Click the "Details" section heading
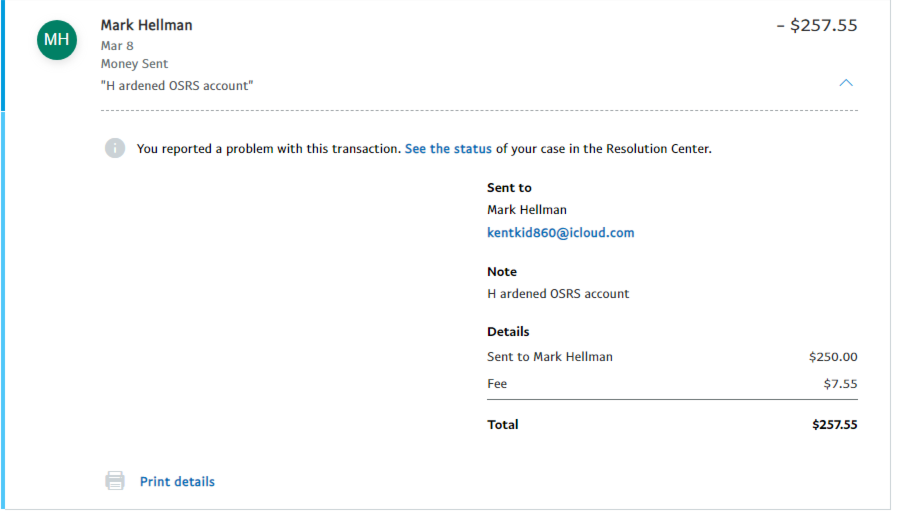Screen dimensions: 913x525 [508, 332]
